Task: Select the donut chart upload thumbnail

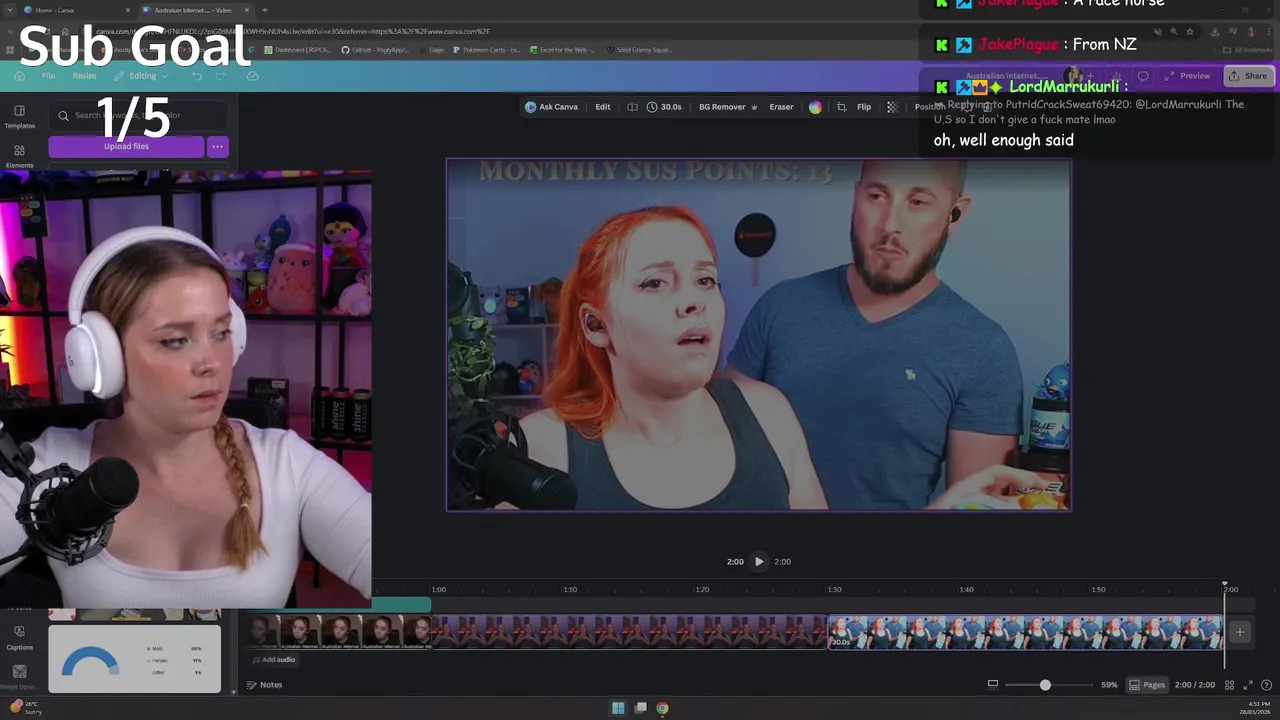Action: pyautogui.click(x=134, y=659)
